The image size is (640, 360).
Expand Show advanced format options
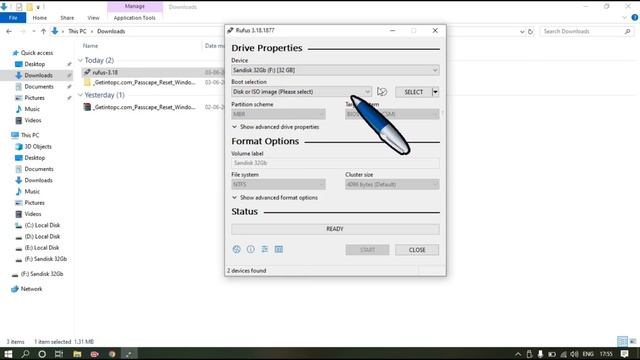[275, 198]
